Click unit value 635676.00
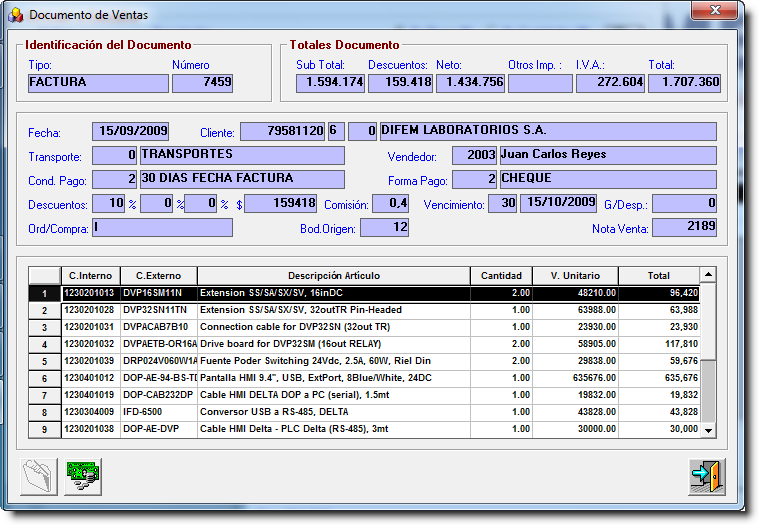The width and height of the screenshot is (759, 525). pos(576,378)
